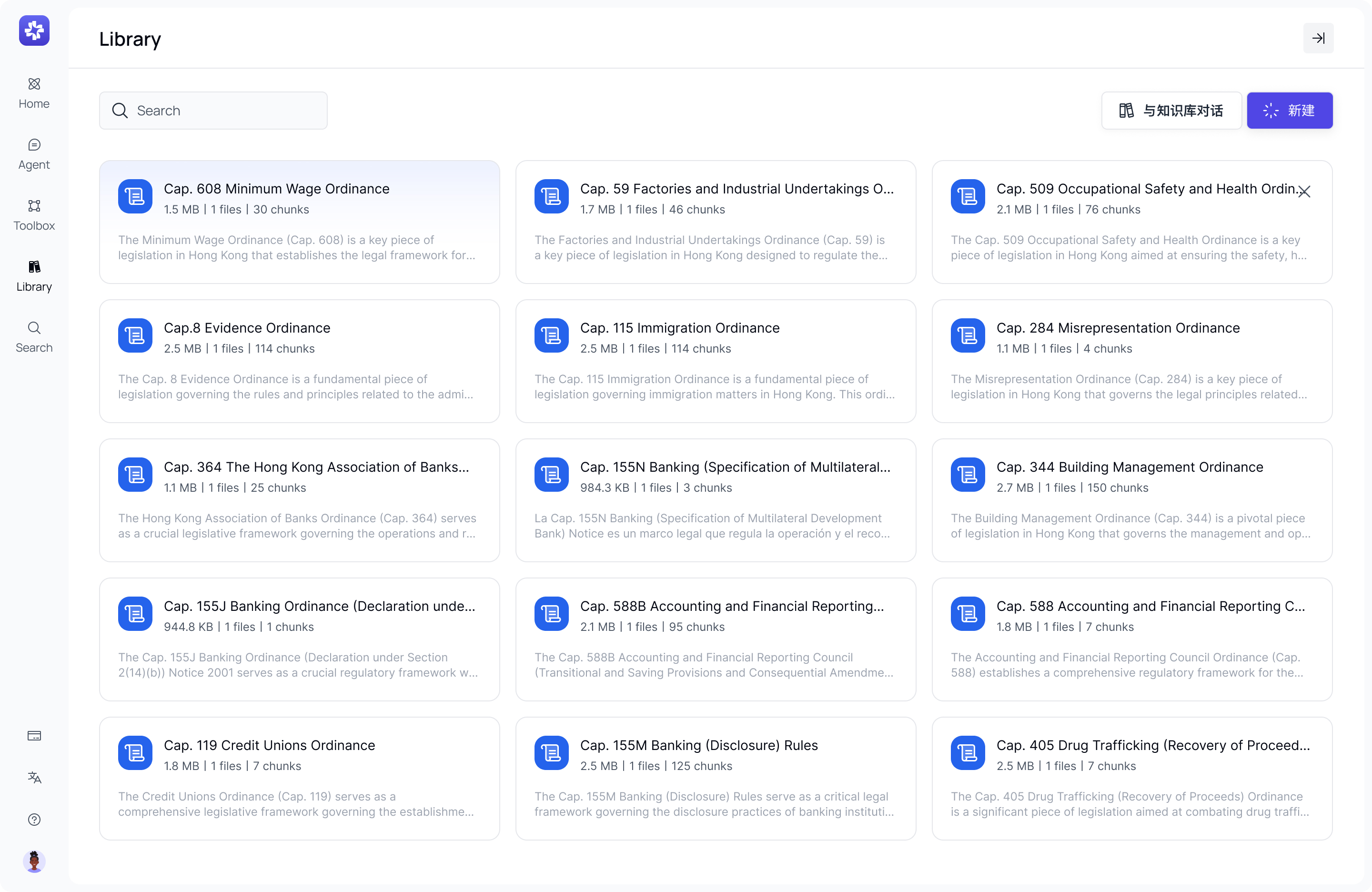Click the billing card icon in sidebar
This screenshot has height=892, width=1372.
point(34,736)
